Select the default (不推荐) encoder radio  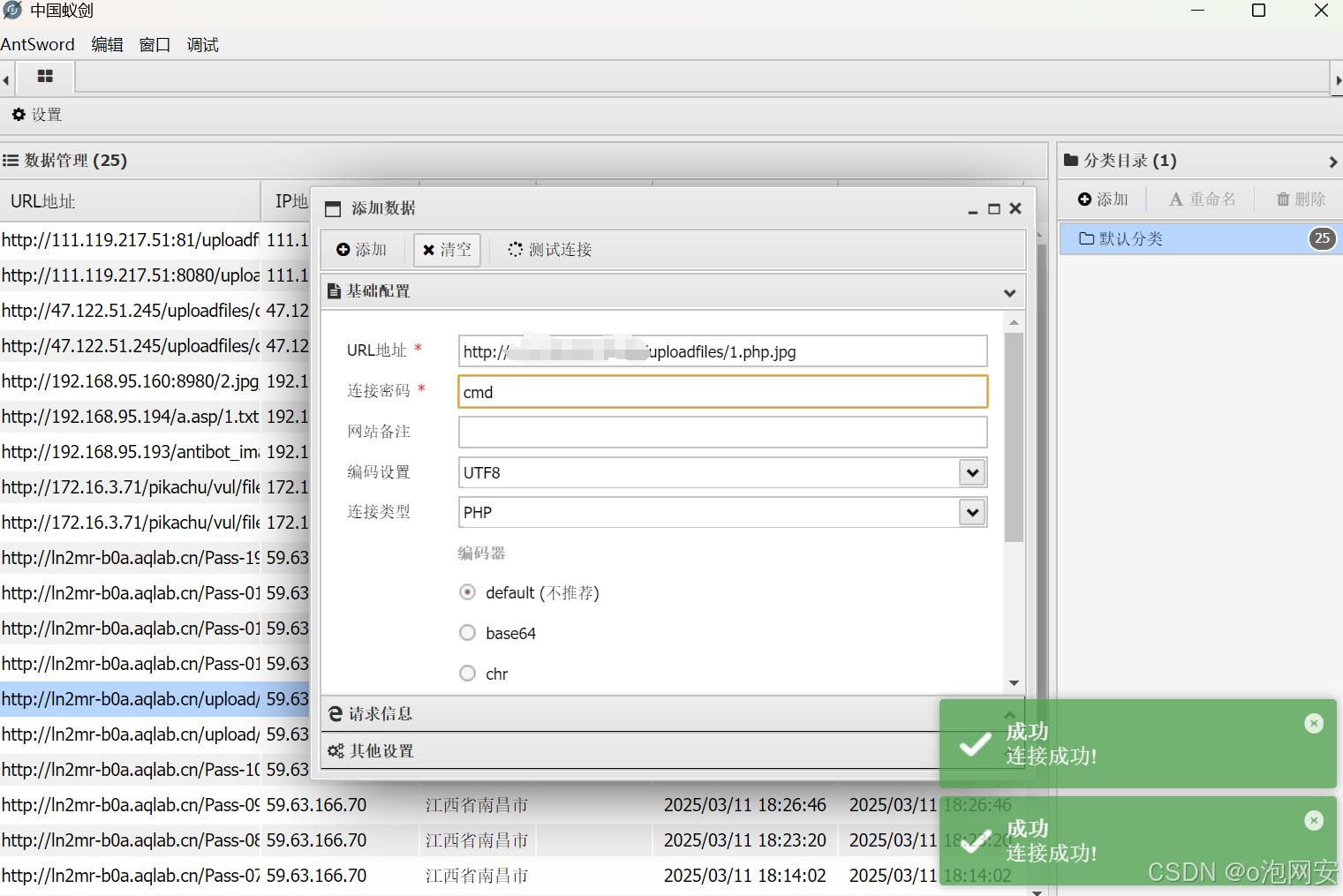[x=467, y=592]
